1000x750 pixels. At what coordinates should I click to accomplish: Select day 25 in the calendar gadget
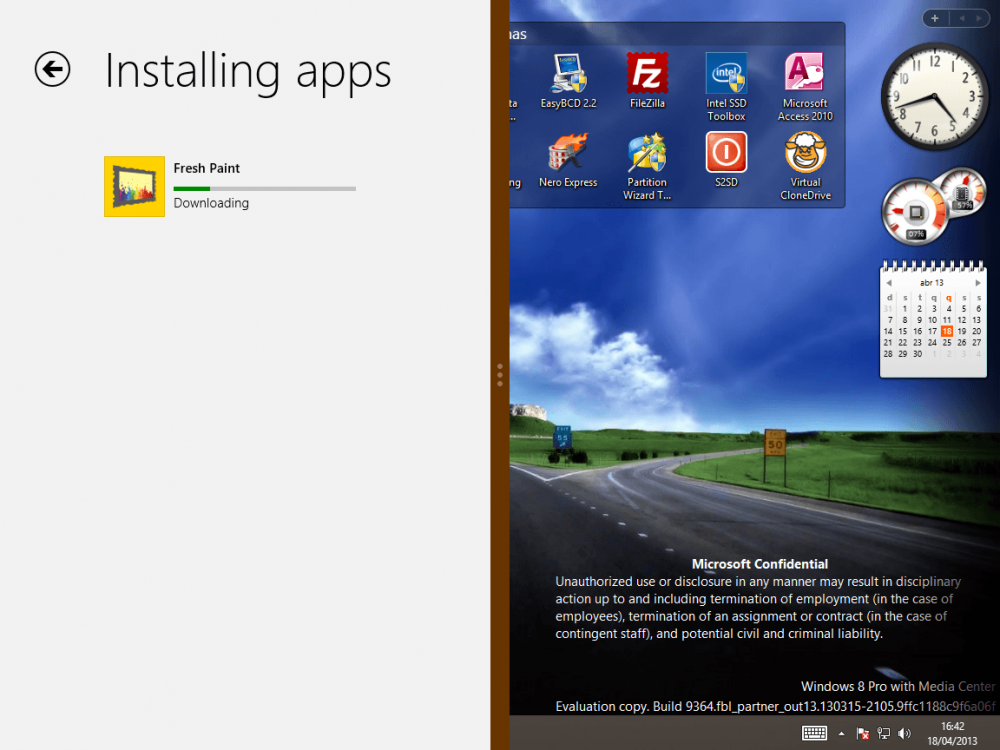pos(947,342)
